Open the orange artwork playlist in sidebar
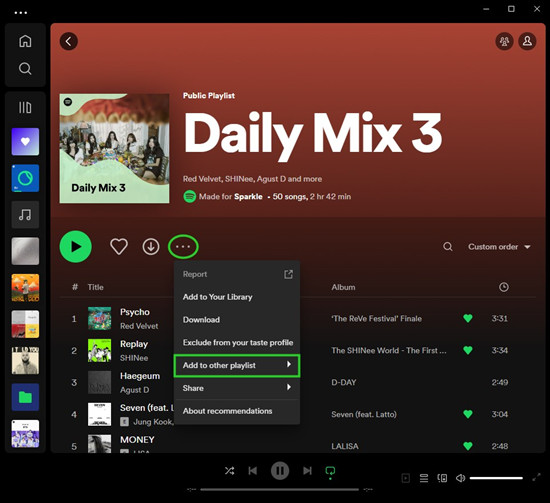The height and width of the screenshot is (503, 550). coord(25,288)
